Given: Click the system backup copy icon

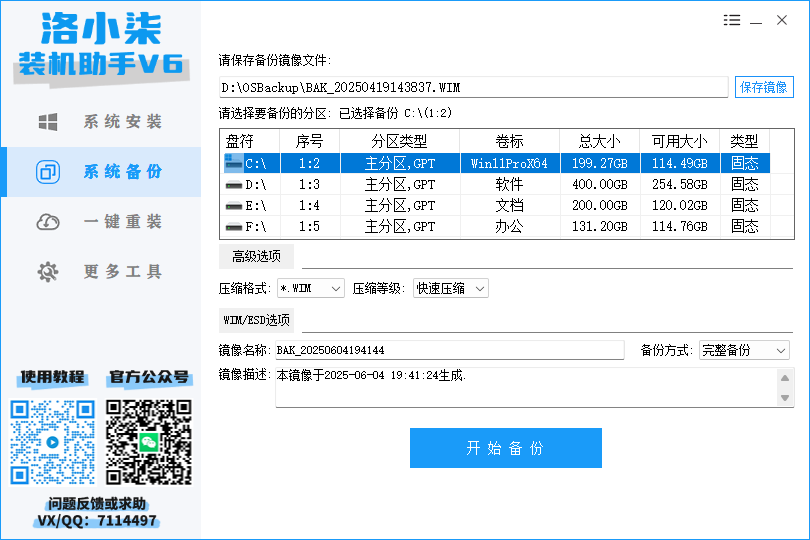Looking at the screenshot, I should coord(48,172).
